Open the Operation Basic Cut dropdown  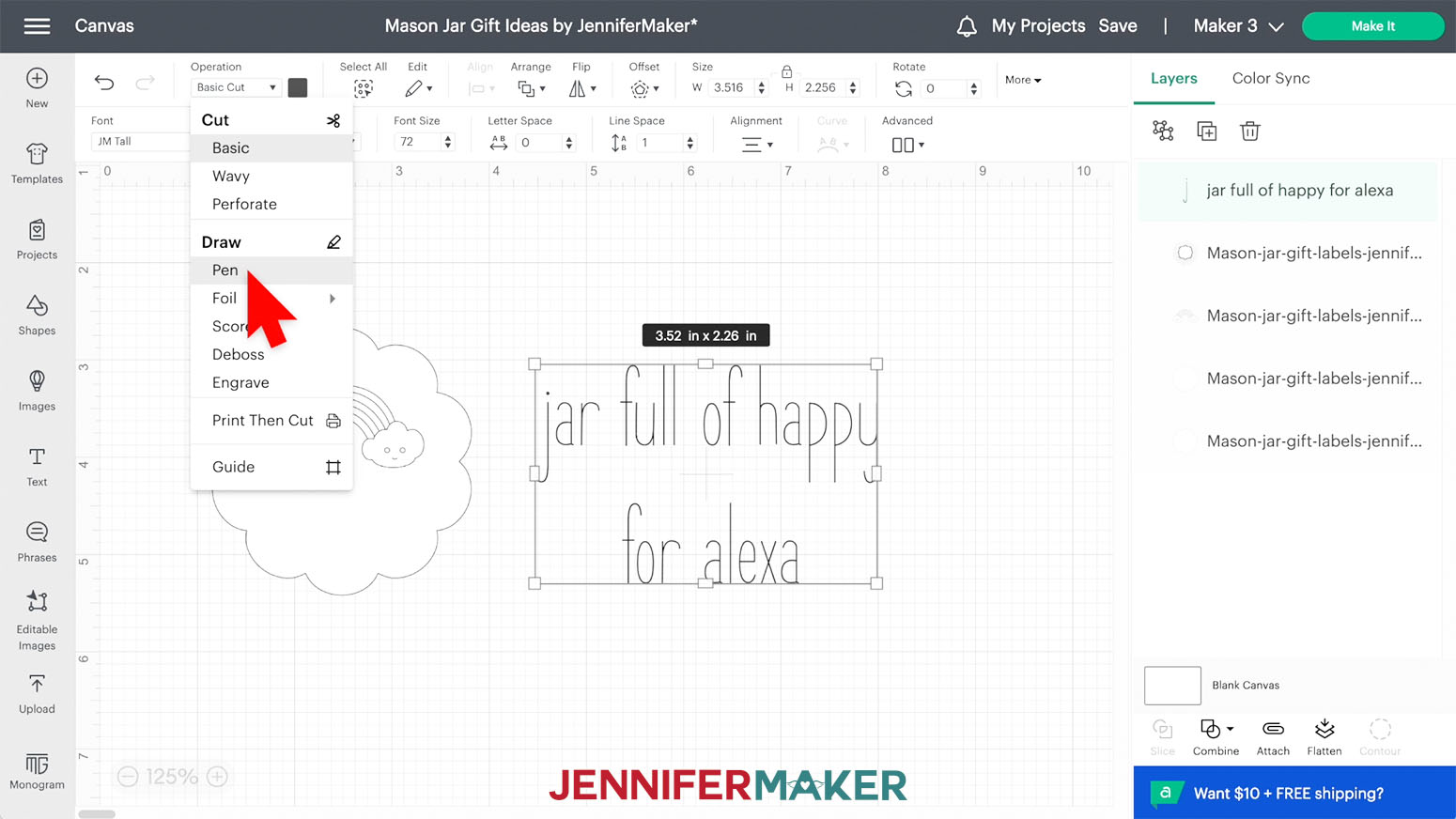point(236,87)
